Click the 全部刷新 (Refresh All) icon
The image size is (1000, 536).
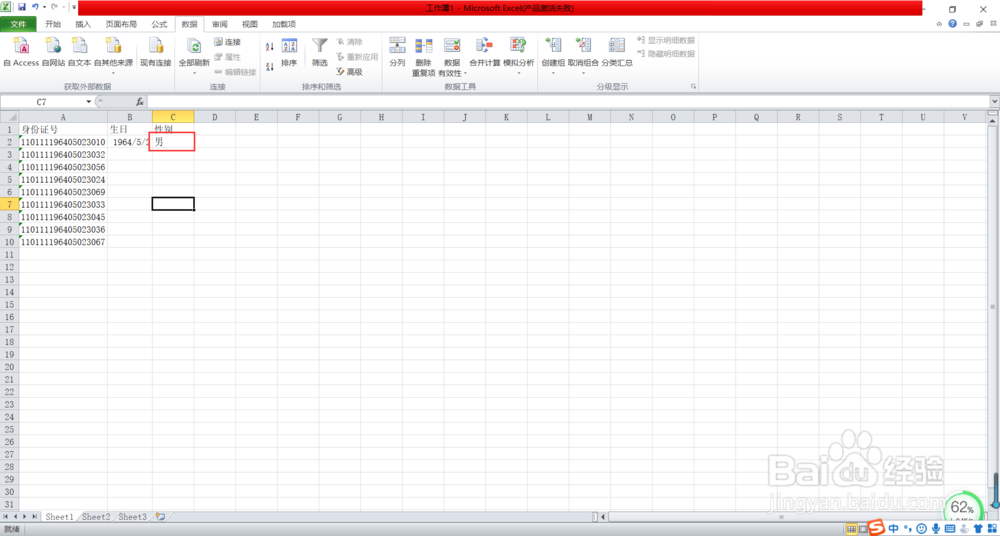click(x=194, y=48)
